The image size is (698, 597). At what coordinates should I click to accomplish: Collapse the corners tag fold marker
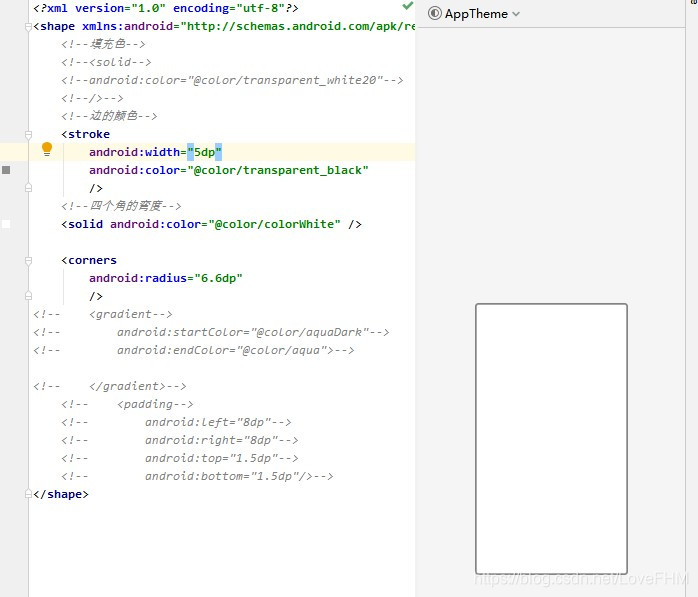coord(28,260)
